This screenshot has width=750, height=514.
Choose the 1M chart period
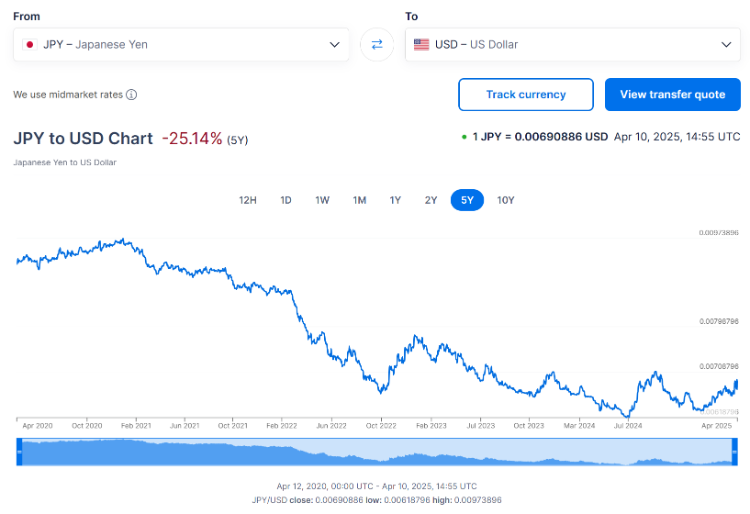click(x=360, y=200)
